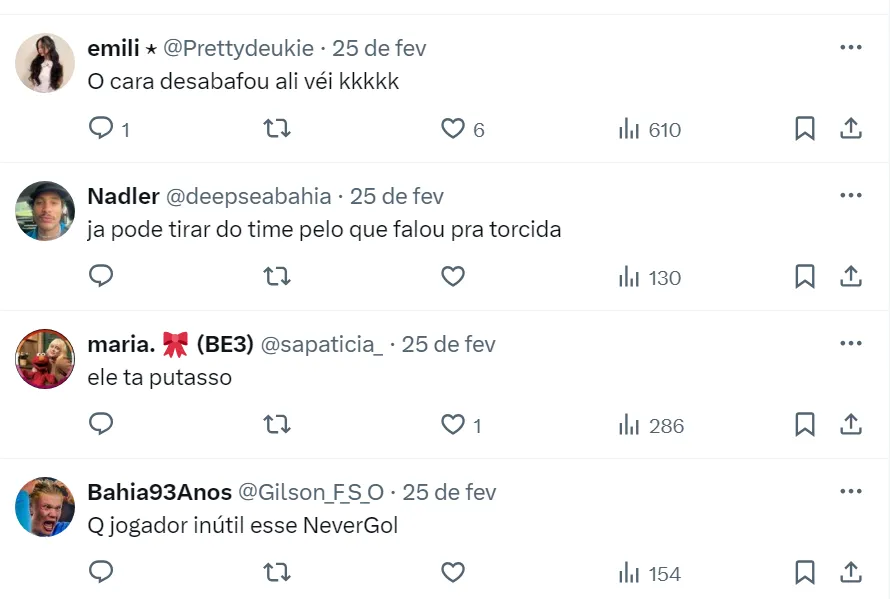The height and width of the screenshot is (599, 890).
Task: Click maria's profile avatar
Action: pyautogui.click(x=45, y=359)
